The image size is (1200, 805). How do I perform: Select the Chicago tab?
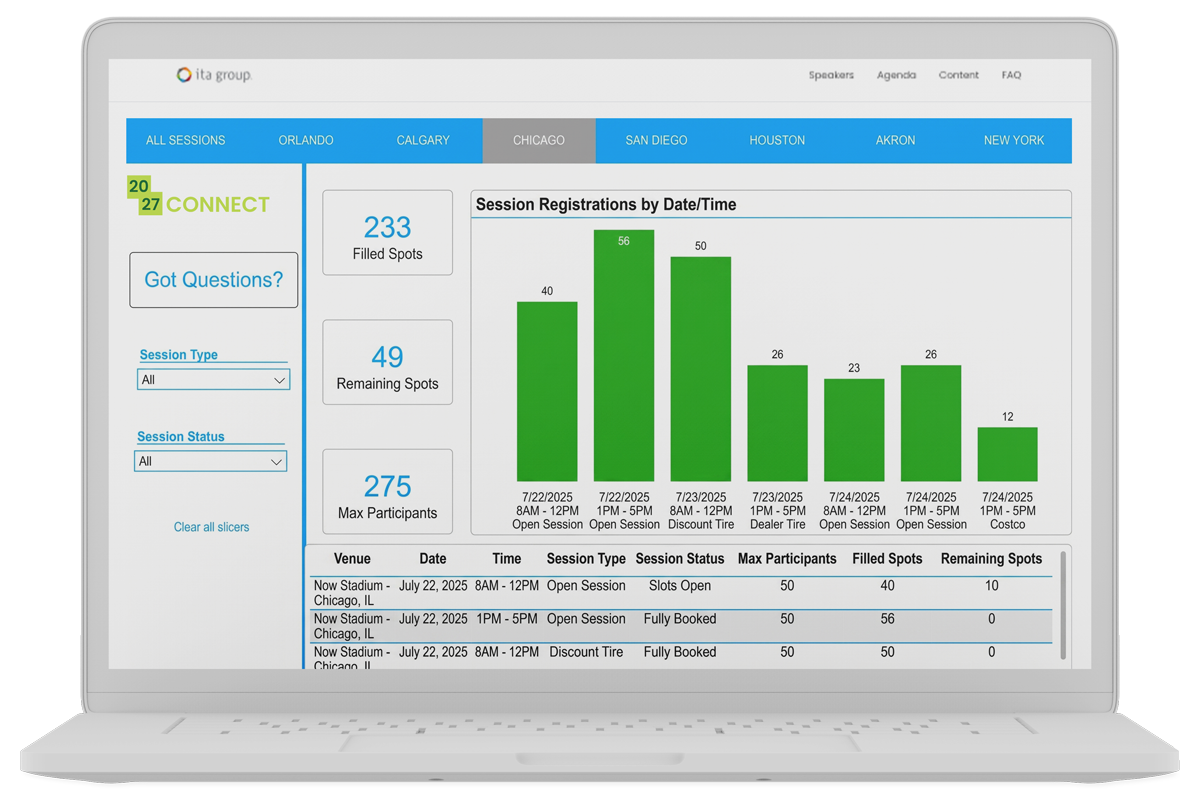click(539, 141)
